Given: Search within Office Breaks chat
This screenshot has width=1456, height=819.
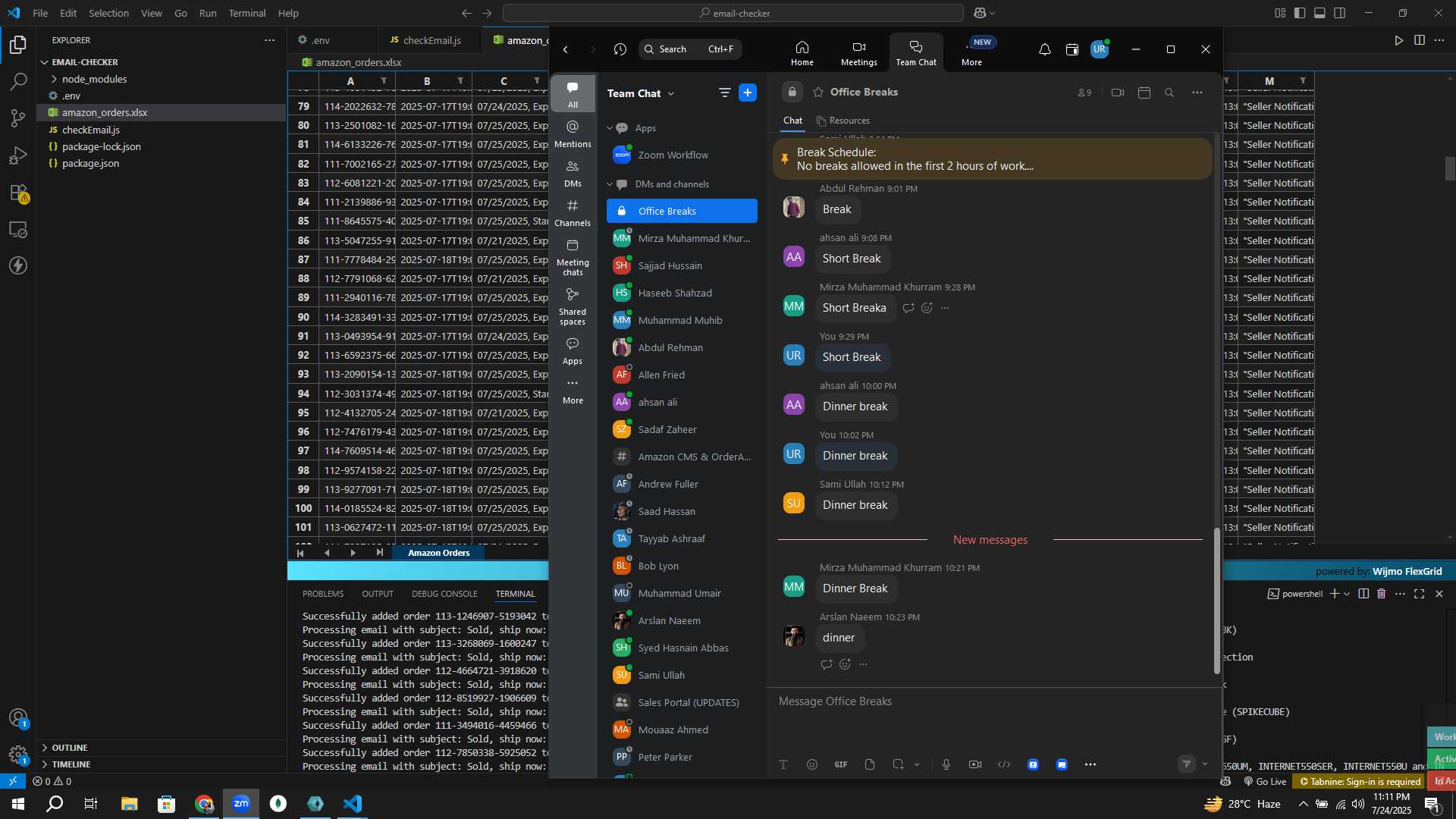Looking at the screenshot, I should click(x=1169, y=93).
